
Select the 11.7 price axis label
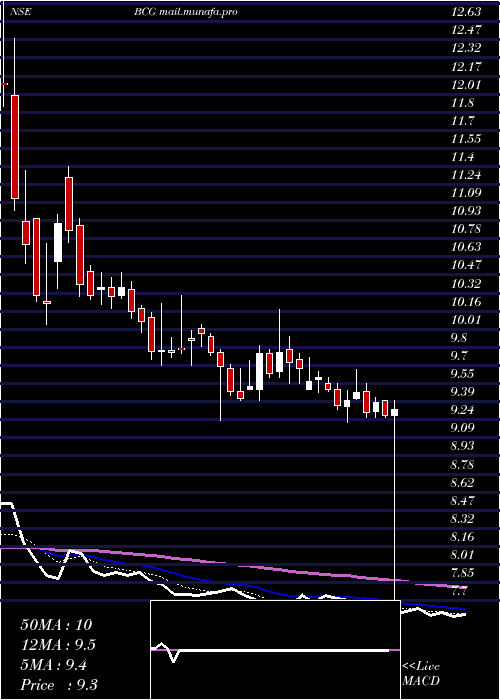pos(462,121)
